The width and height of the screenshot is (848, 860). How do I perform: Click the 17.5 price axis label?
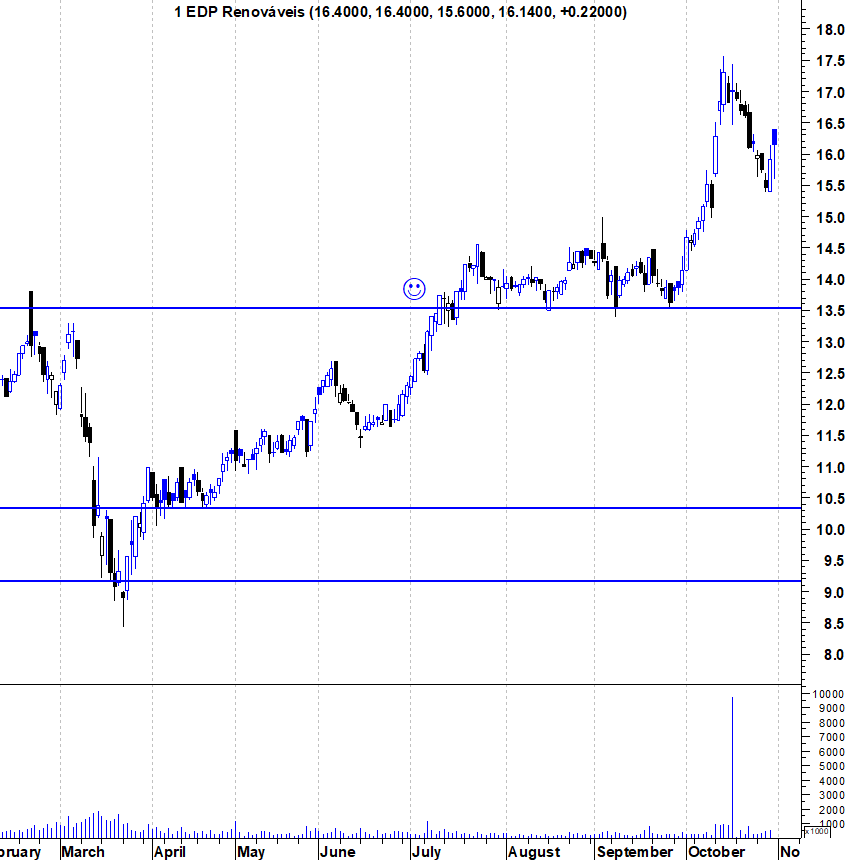coord(830,61)
